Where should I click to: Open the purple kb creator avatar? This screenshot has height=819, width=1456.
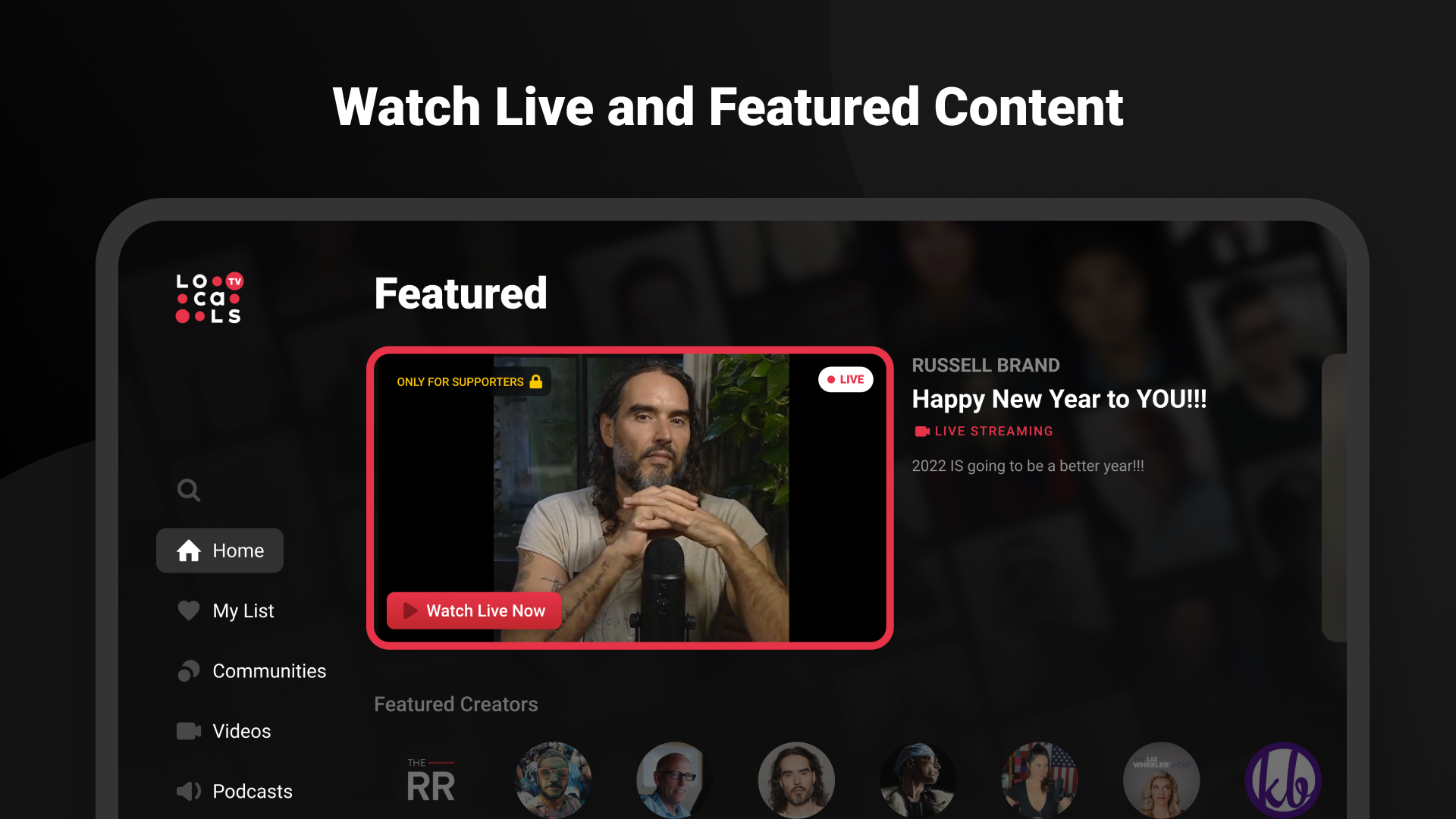tap(1283, 780)
